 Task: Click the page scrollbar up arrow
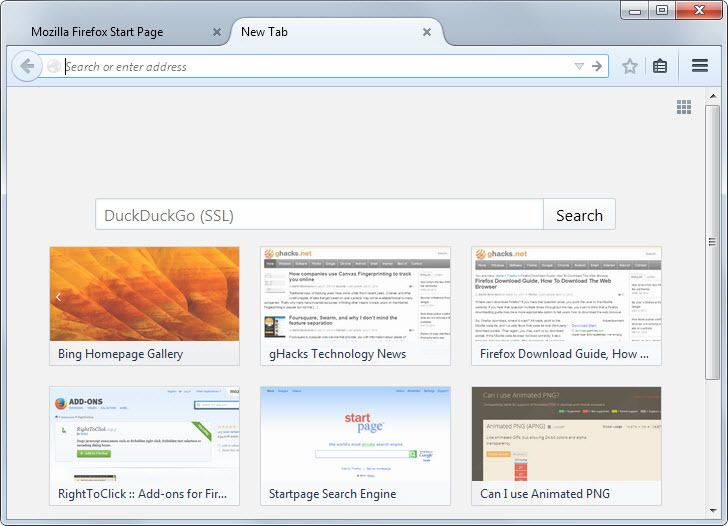pyautogui.click(x=713, y=96)
